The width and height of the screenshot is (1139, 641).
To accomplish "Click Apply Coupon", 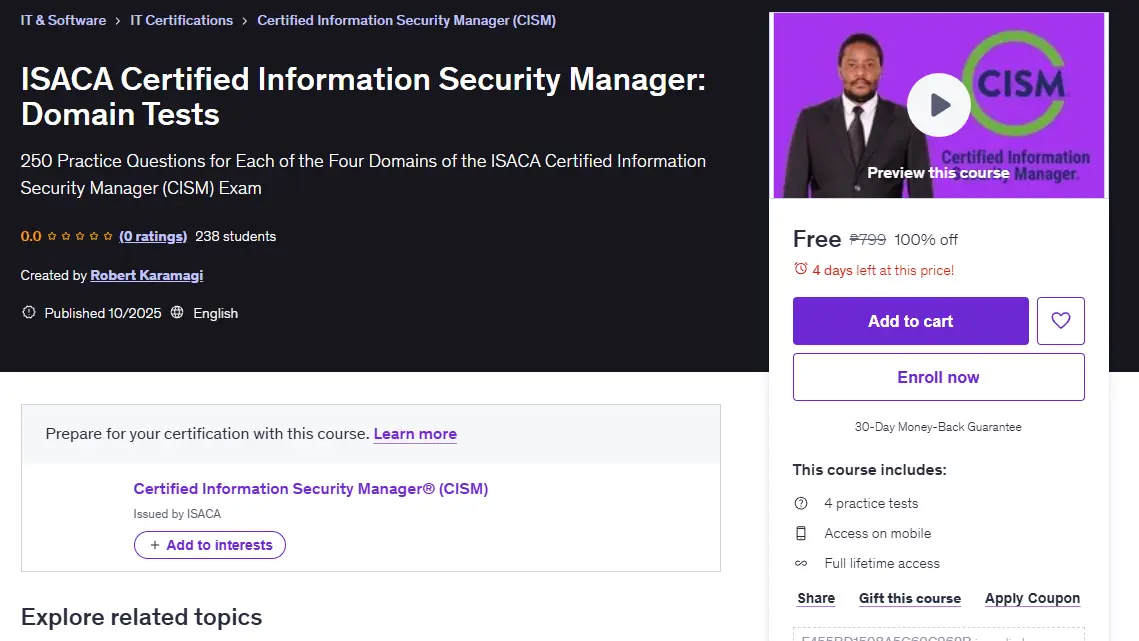I will pyautogui.click(x=1032, y=598).
